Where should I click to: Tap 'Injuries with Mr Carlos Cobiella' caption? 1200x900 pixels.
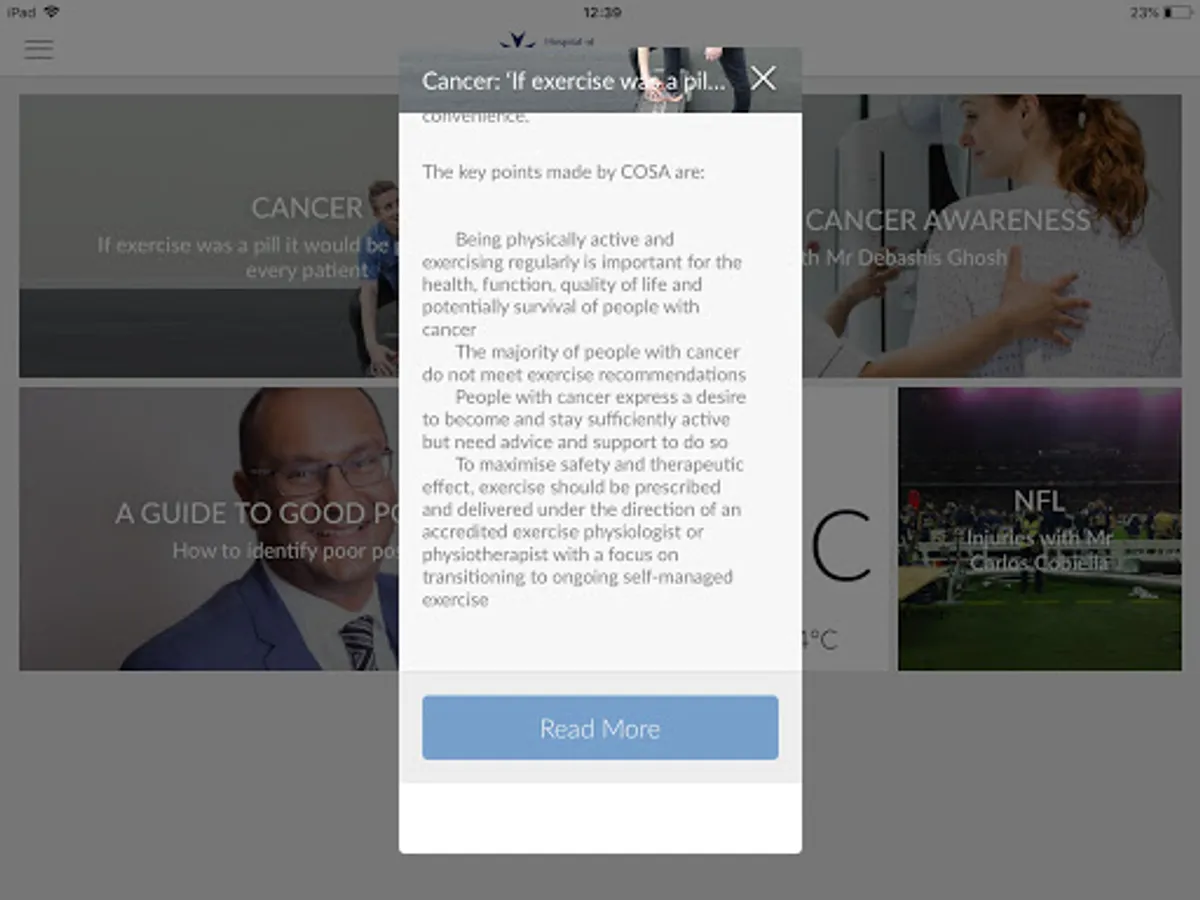click(x=1039, y=551)
